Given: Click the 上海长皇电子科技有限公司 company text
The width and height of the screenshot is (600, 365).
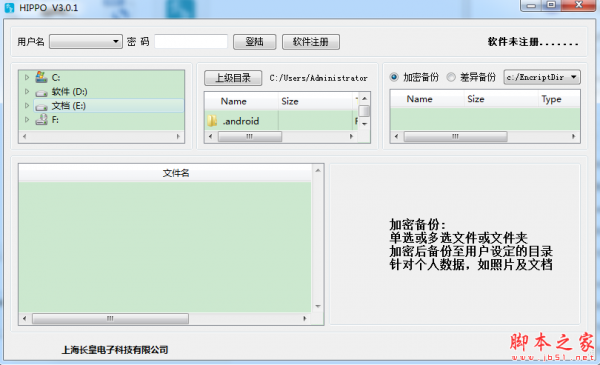Looking at the screenshot, I should (115, 350).
